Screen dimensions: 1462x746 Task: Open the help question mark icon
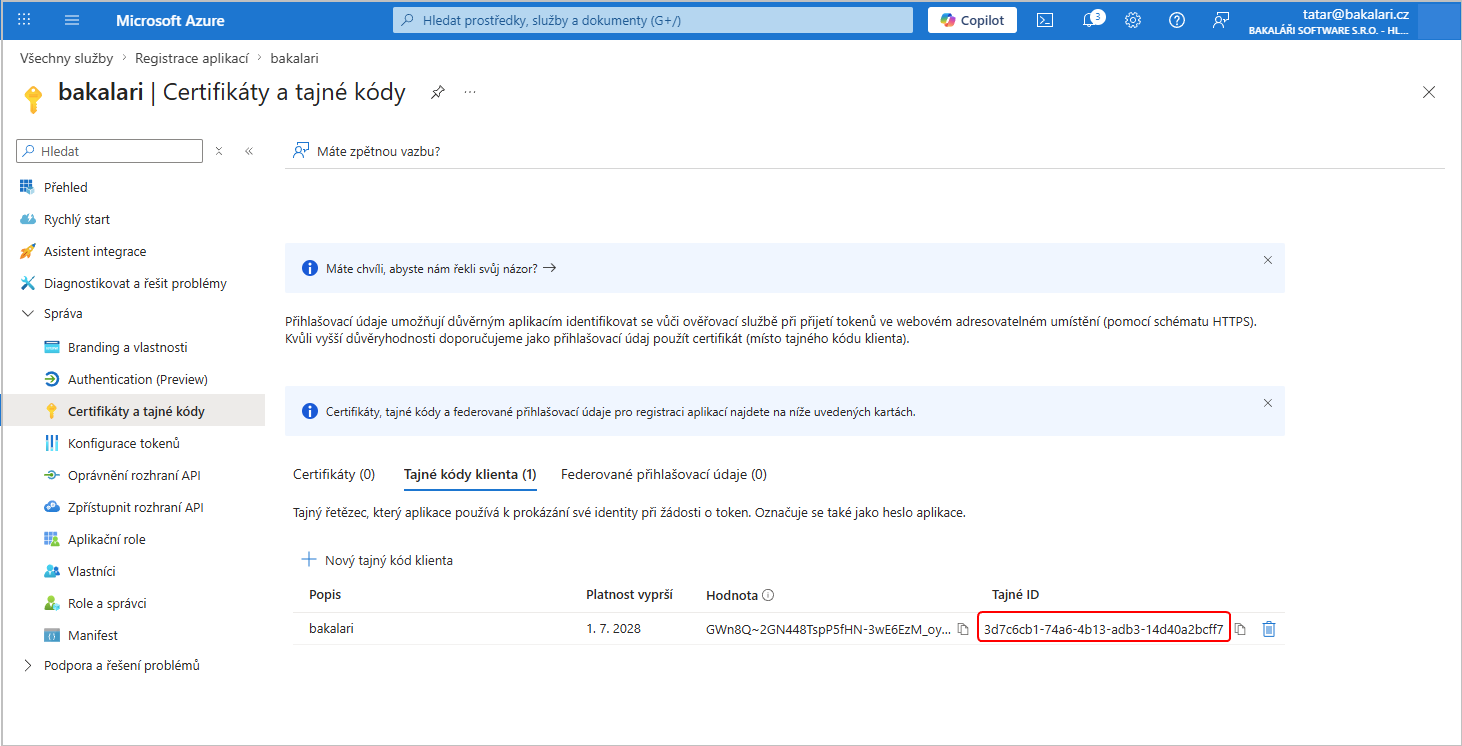tap(1177, 20)
